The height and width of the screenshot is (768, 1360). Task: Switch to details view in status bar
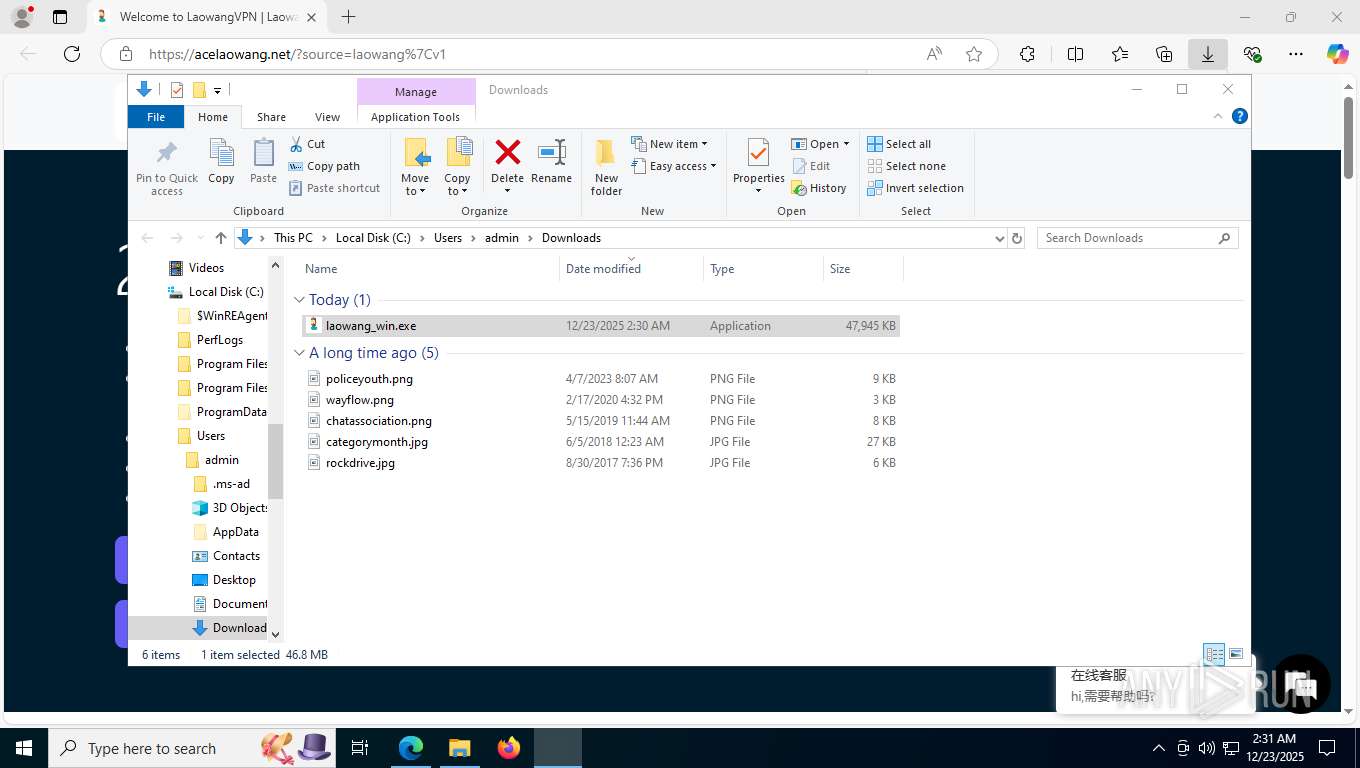1214,654
